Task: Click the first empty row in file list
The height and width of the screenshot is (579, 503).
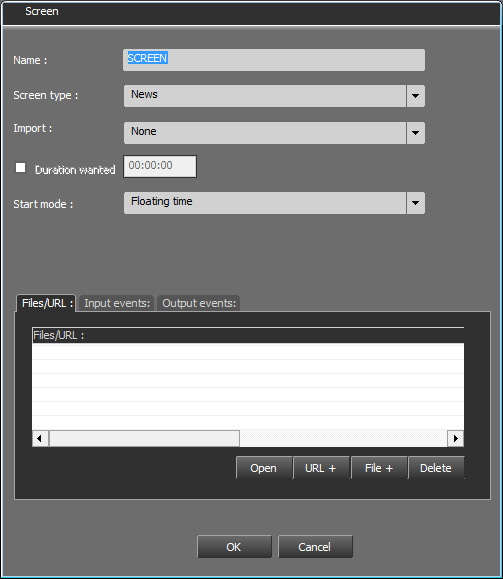Action: (248, 352)
